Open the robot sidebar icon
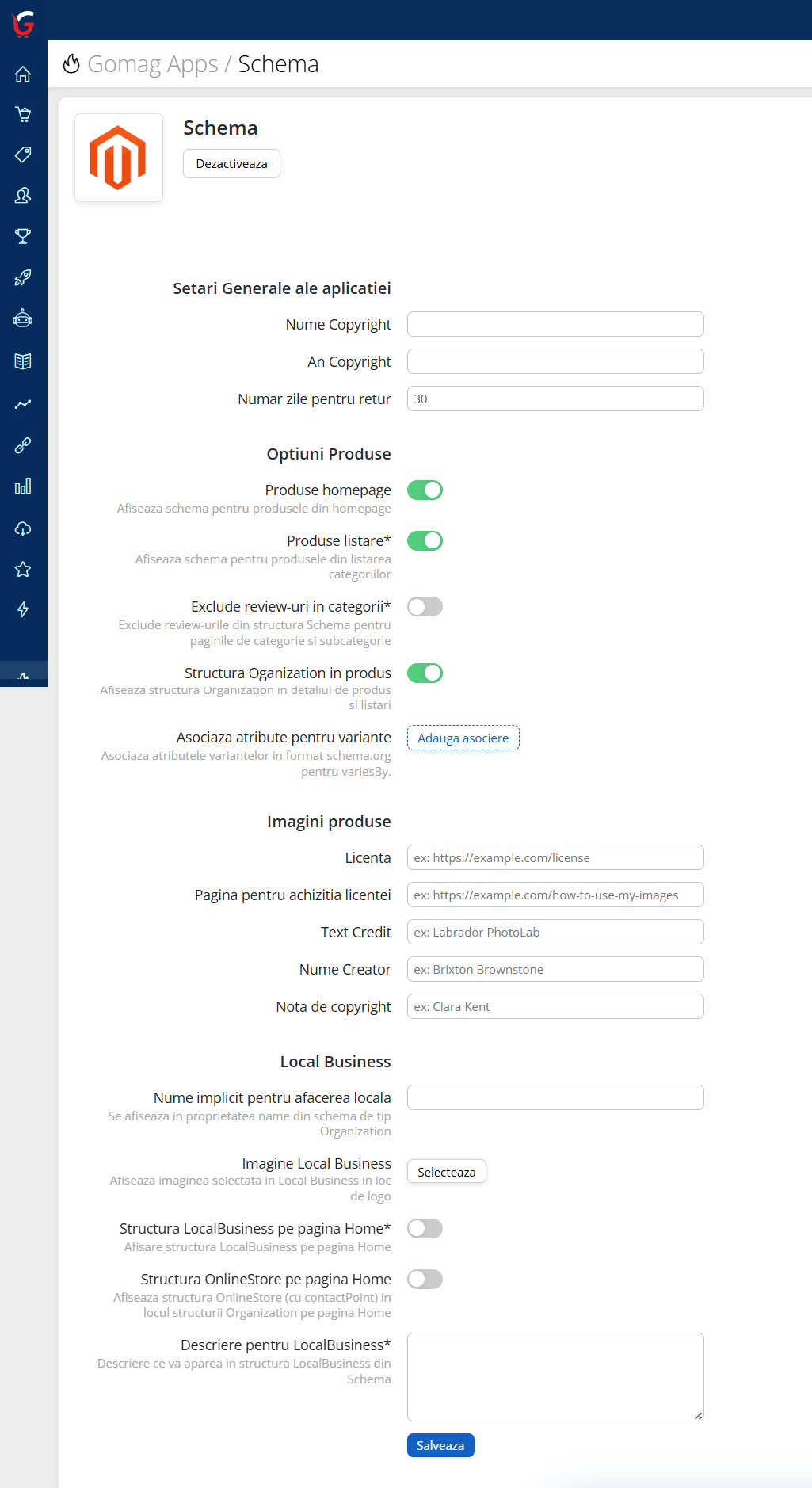812x1488 pixels. [23, 319]
